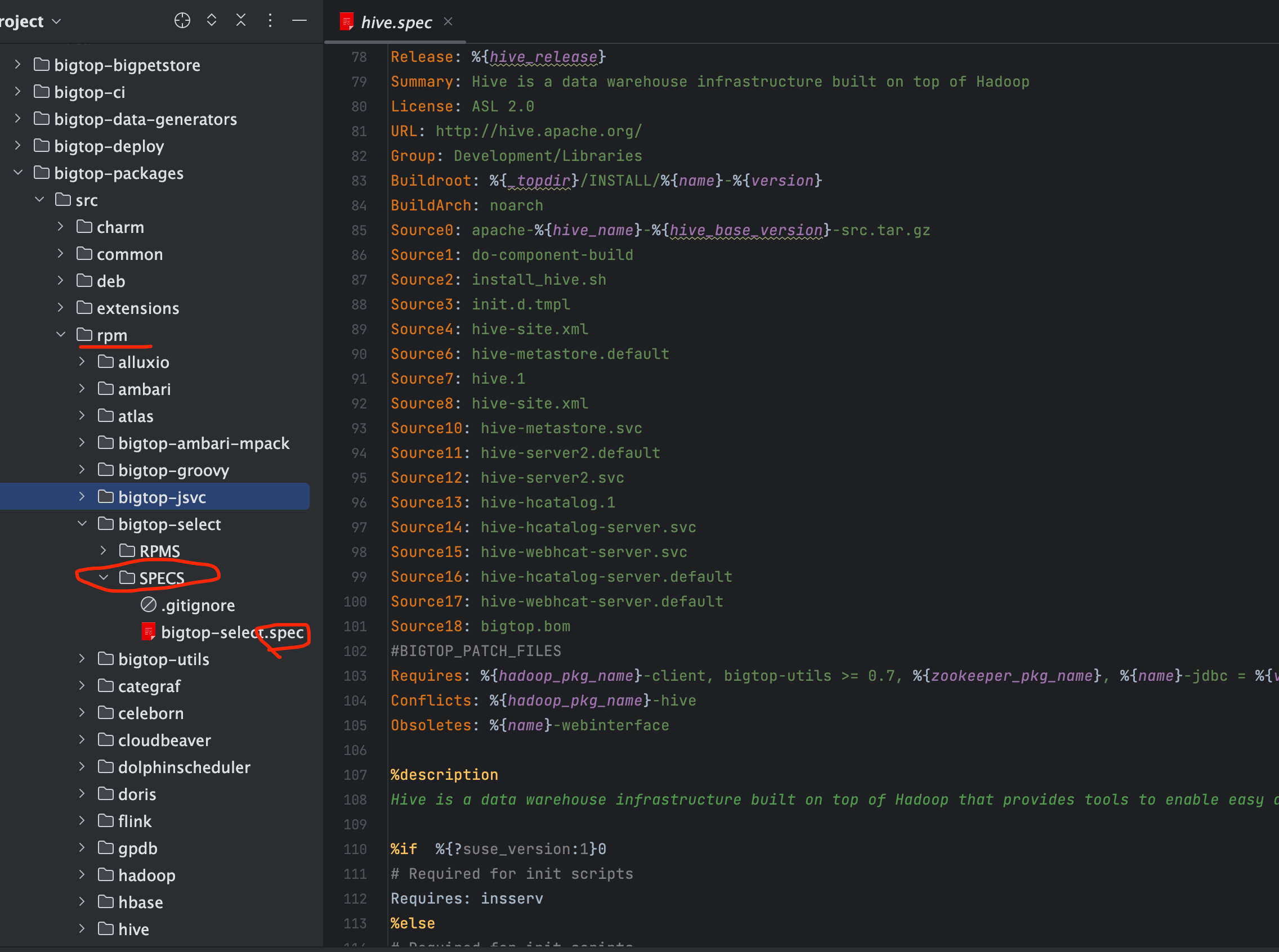This screenshot has height=952, width=1279.
Task: Expand the common folder
Action: 61,254
